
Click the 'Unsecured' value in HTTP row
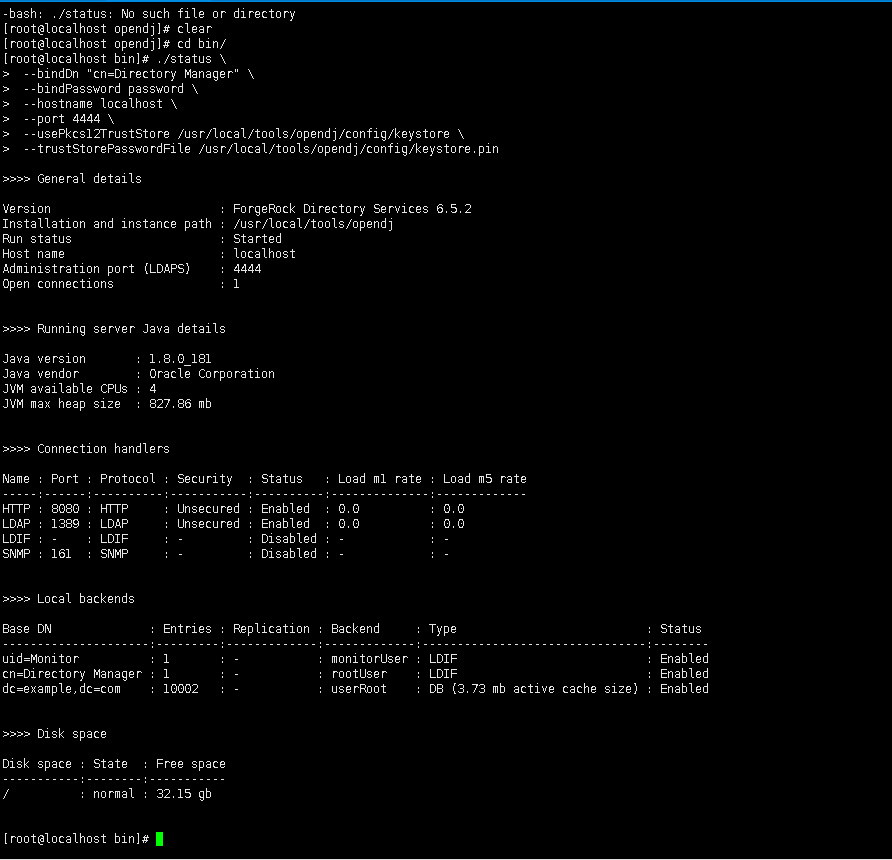208,509
